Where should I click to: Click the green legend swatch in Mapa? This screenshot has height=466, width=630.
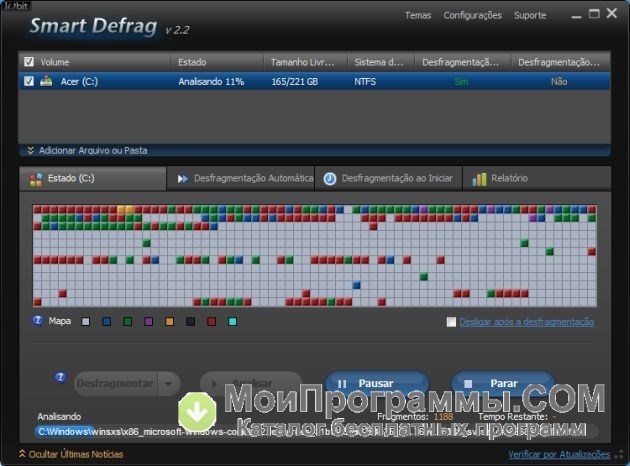(127, 321)
